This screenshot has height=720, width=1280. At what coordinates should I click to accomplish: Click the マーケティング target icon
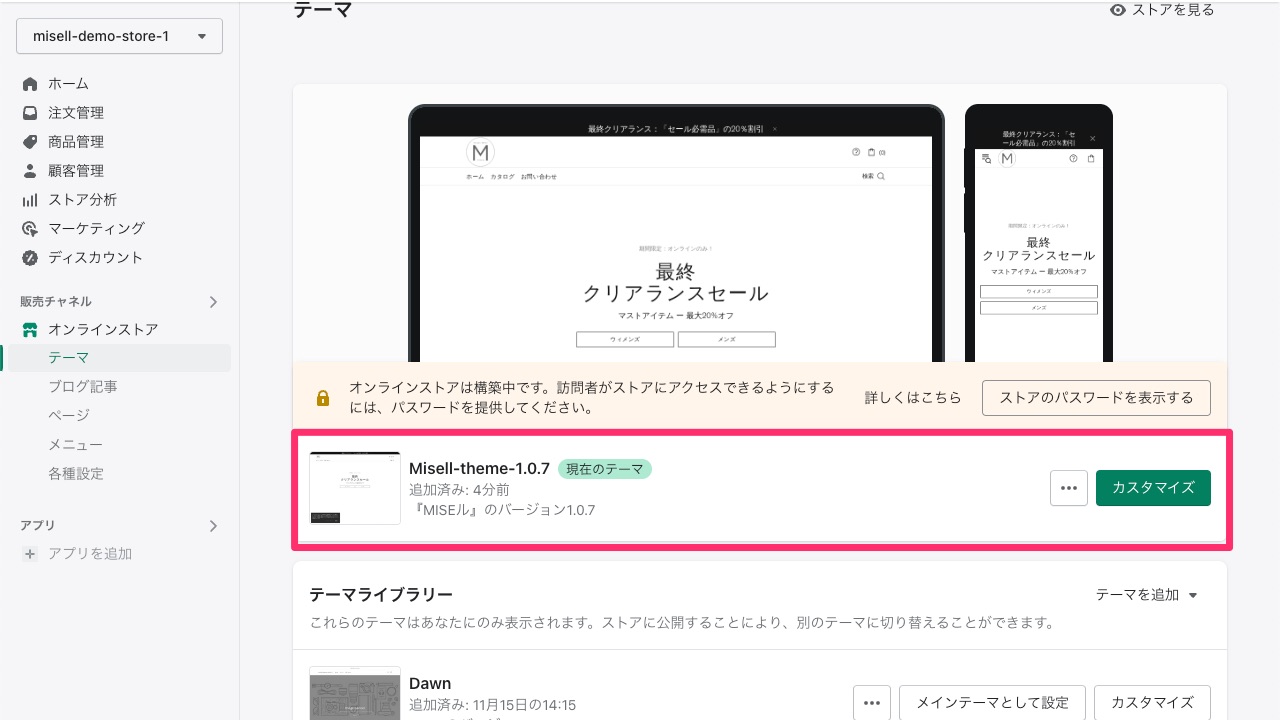click(30, 229)
